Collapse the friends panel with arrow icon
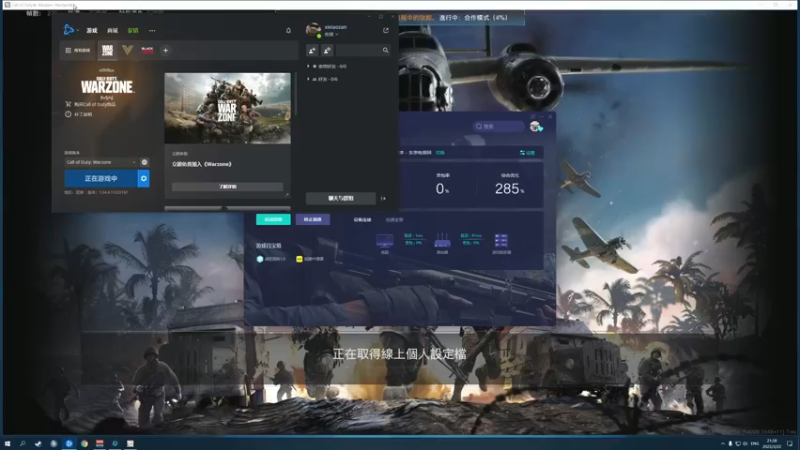The image size is (800, 450). pyautogui.click(x=383, y=198)
